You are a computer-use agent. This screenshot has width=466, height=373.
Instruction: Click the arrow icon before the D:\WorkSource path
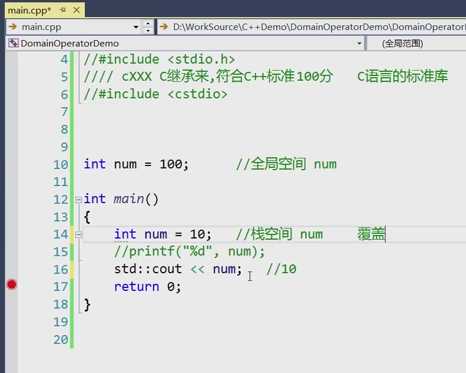pos(164,27)
